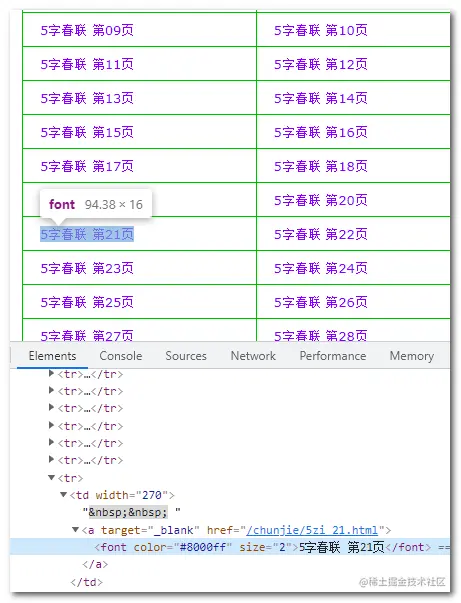Image resolution: width=461 pixels, height=603 pixels.
Task: Switch to the Network tab
Action: [x=253, y=356]
